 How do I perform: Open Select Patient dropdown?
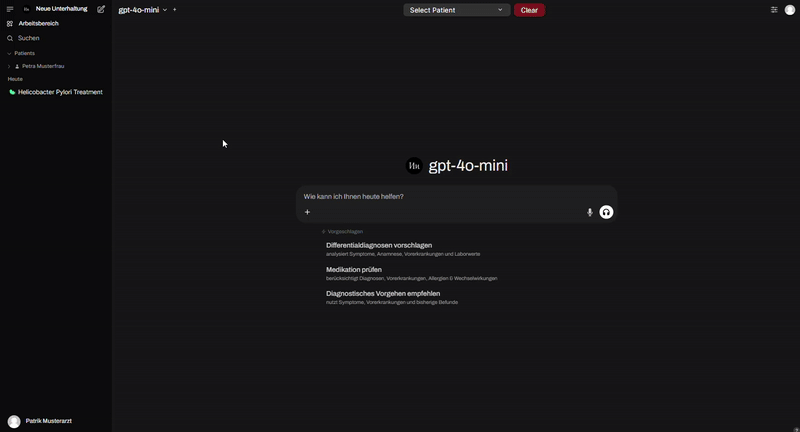(457, 10)
